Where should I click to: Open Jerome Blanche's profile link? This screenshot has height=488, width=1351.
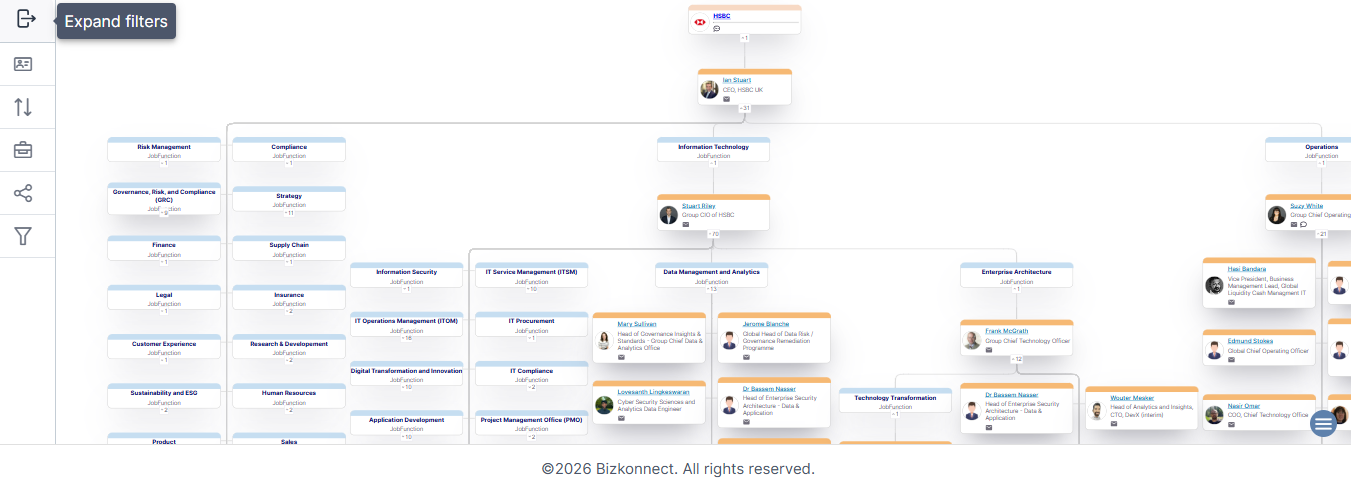click(x=766, y=324)
